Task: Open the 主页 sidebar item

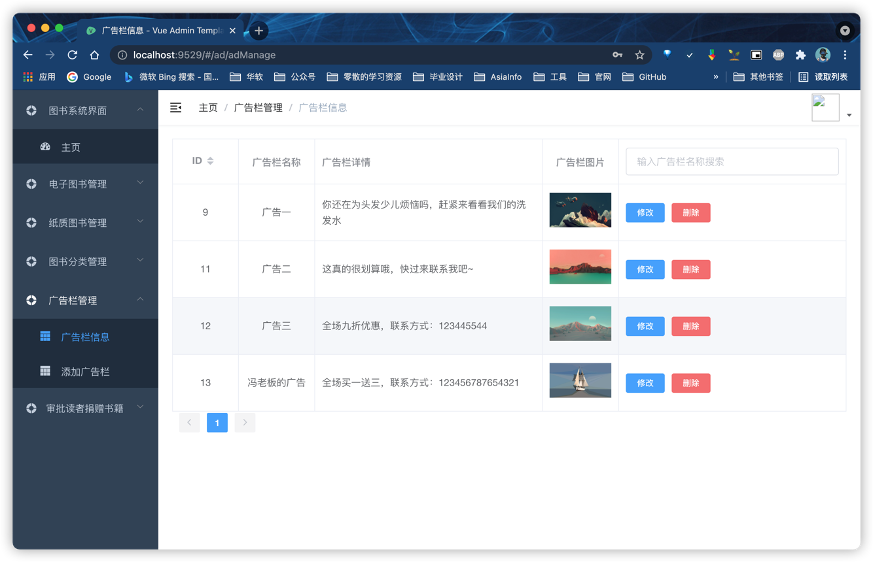Action: (x=85, y=147)
